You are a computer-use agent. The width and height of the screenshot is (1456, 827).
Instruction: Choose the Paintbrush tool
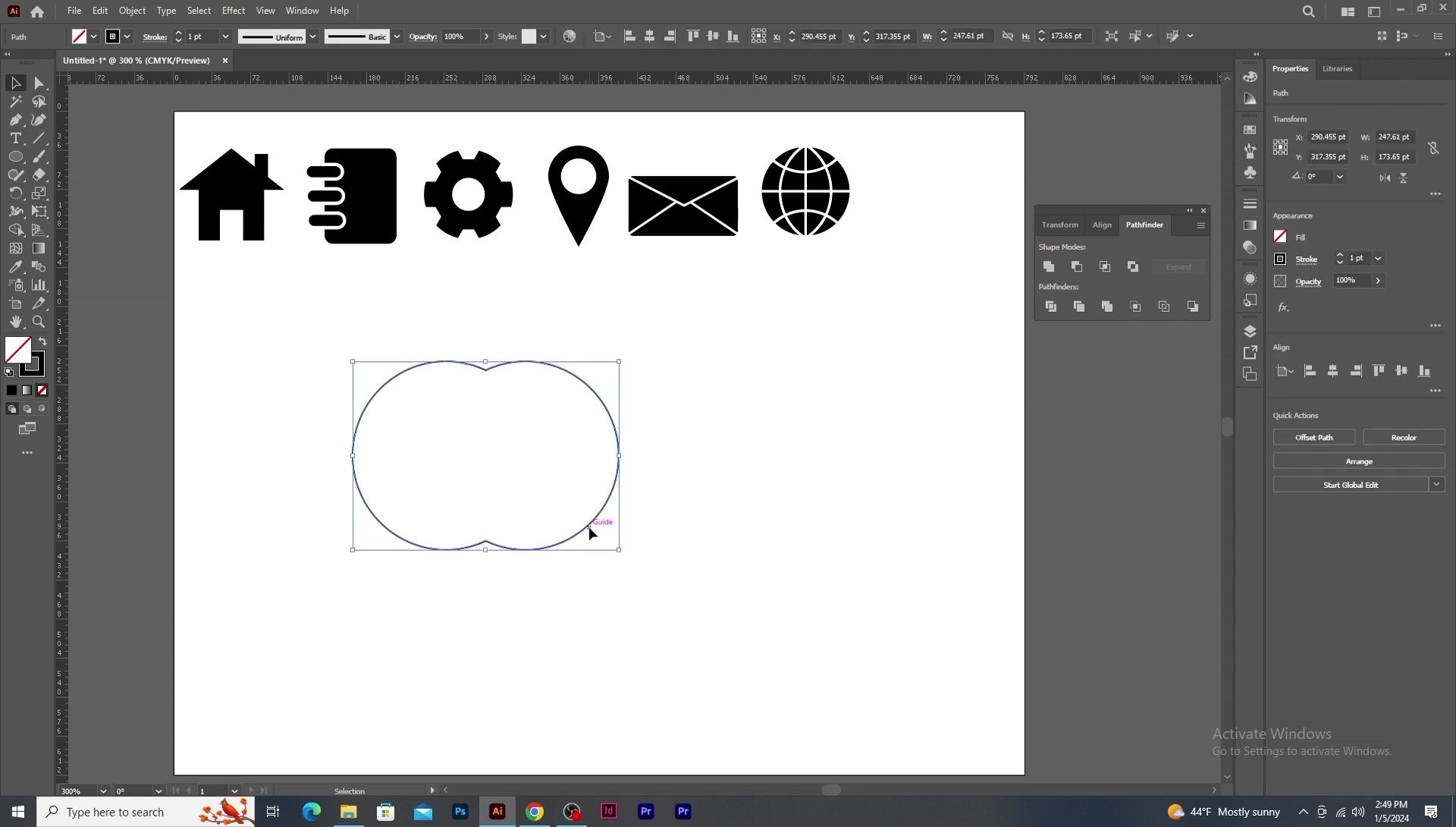(x=39, y=156)
